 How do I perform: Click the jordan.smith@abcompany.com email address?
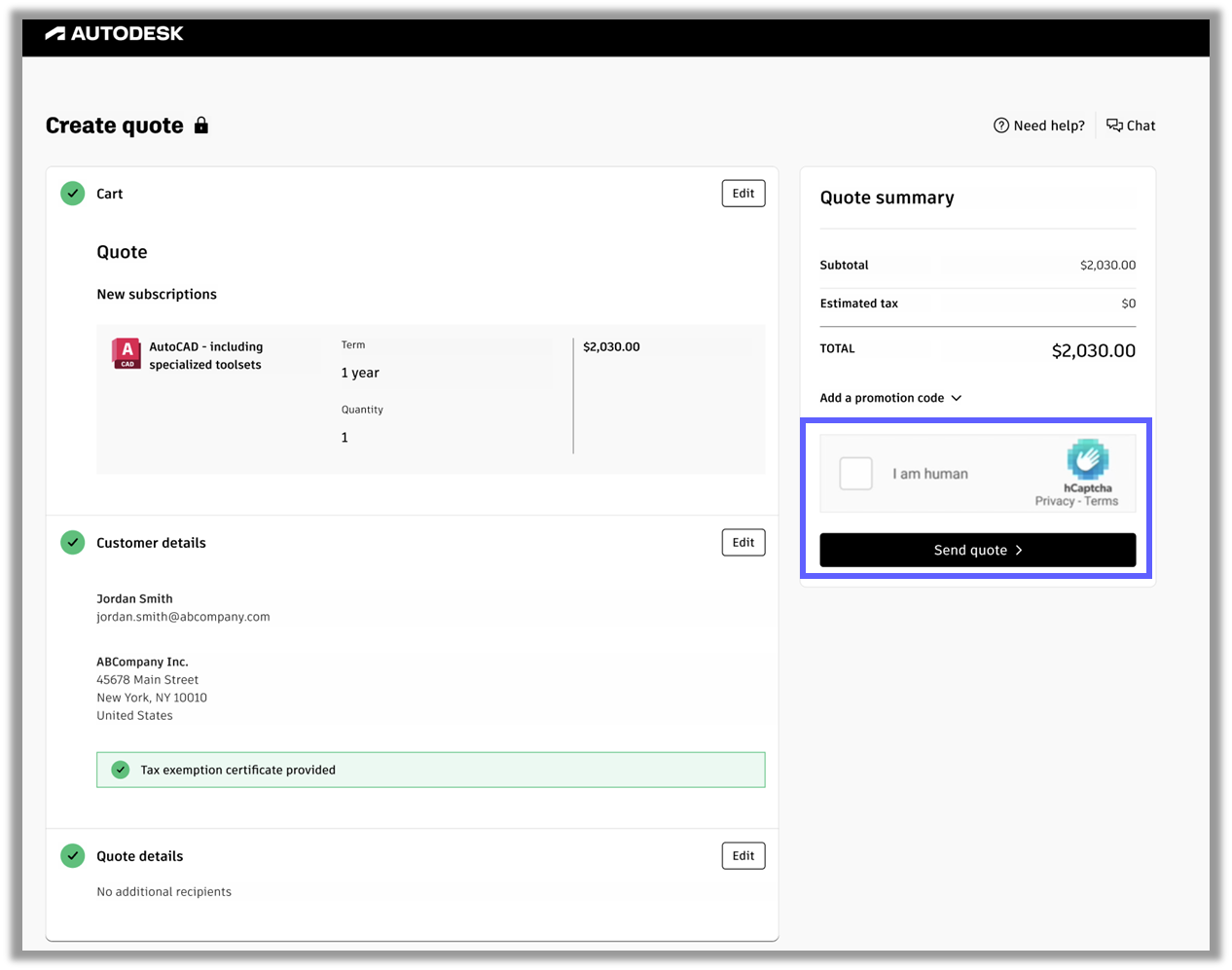tap(183, 617)
